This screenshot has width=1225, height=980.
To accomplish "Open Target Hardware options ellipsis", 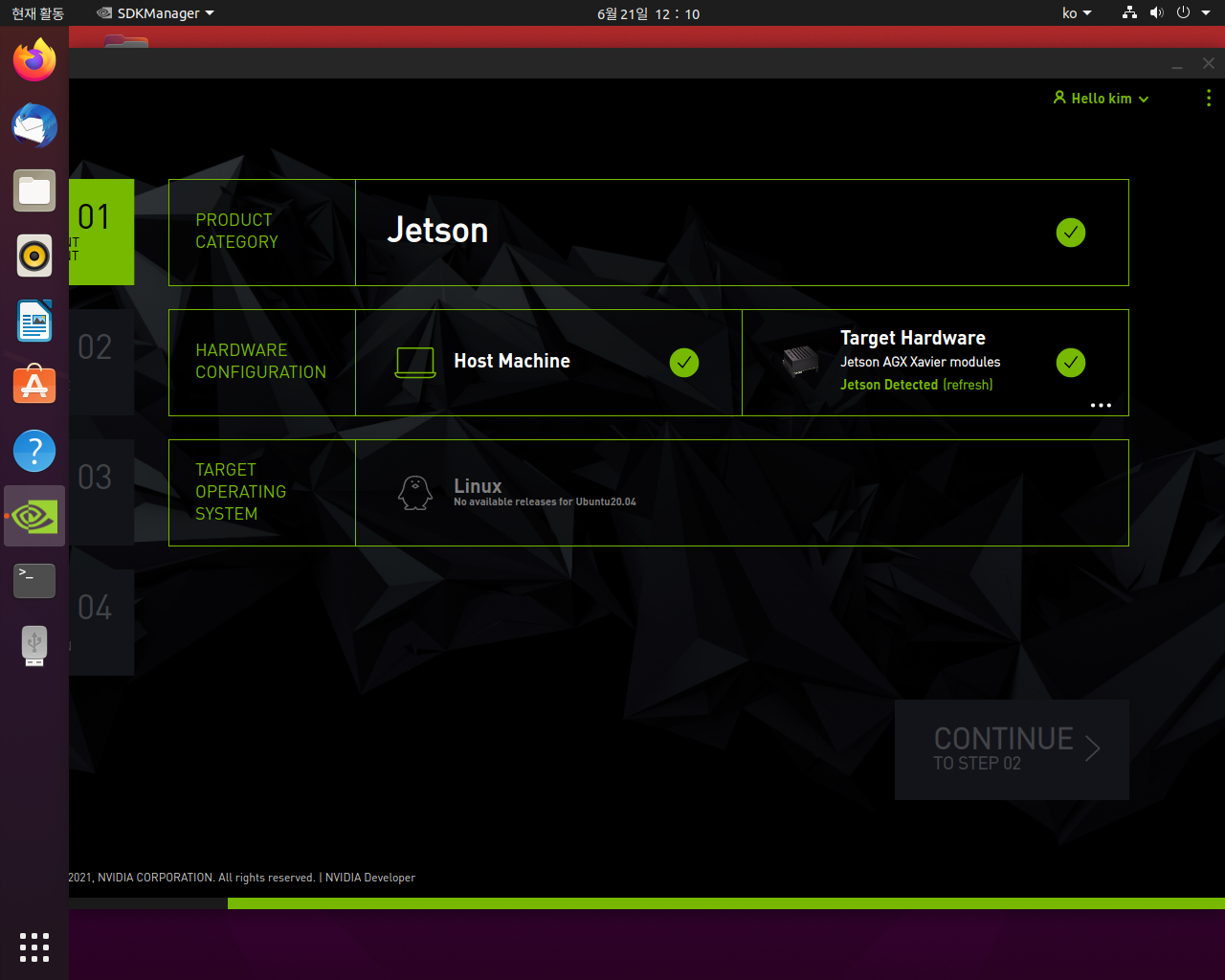I will 1102,405.
